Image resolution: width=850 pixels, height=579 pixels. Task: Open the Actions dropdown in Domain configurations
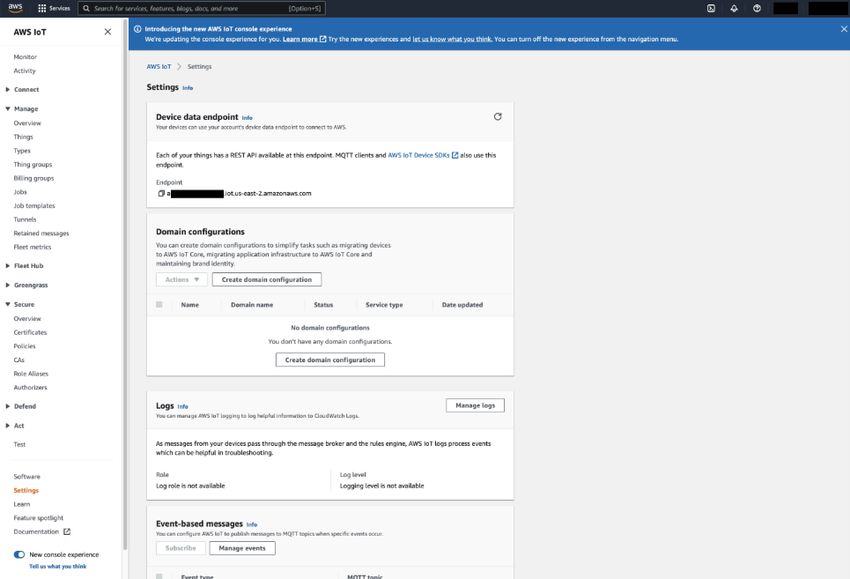coord(182,280)
